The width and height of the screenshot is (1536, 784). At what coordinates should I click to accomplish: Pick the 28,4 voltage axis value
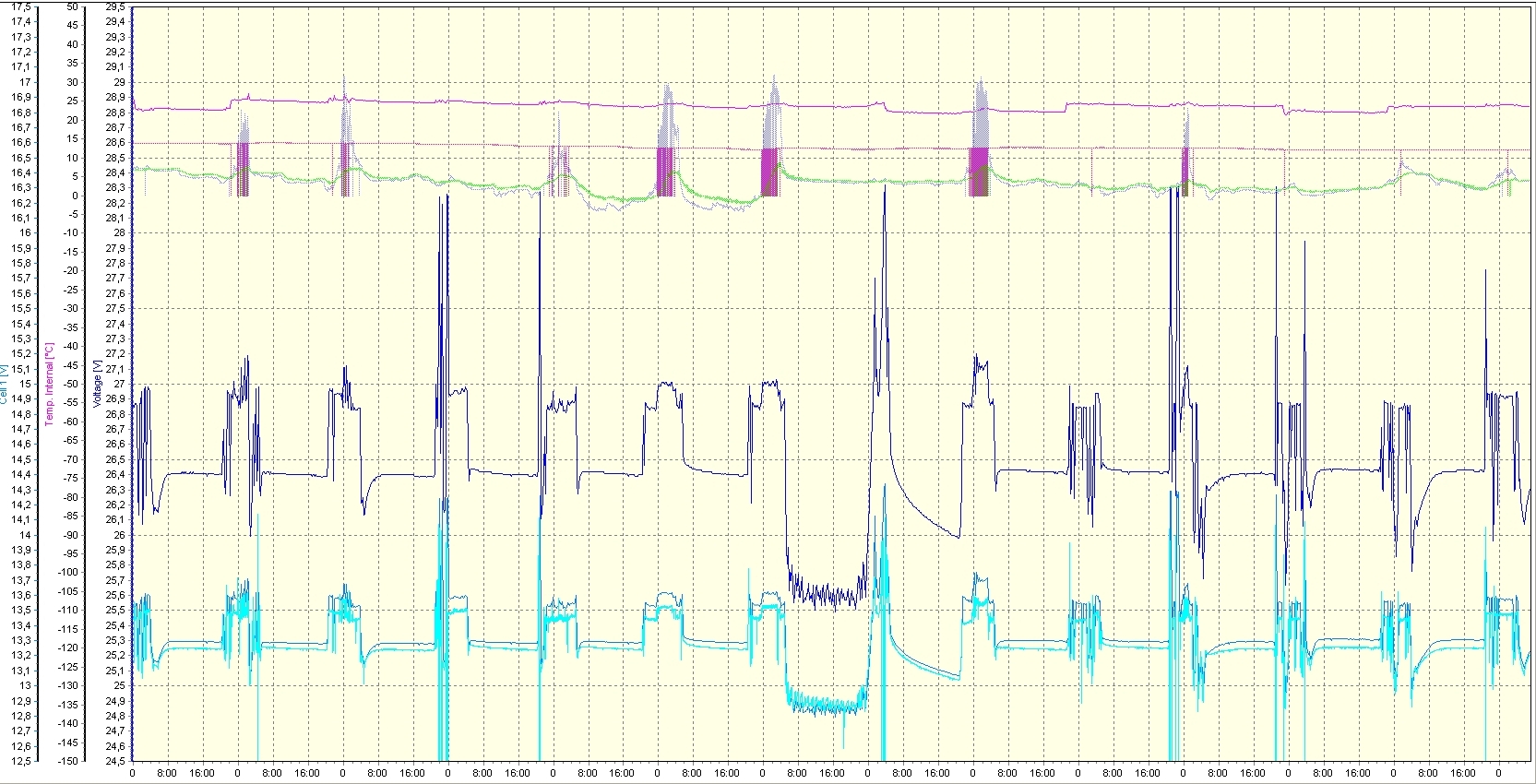point(114,172)
